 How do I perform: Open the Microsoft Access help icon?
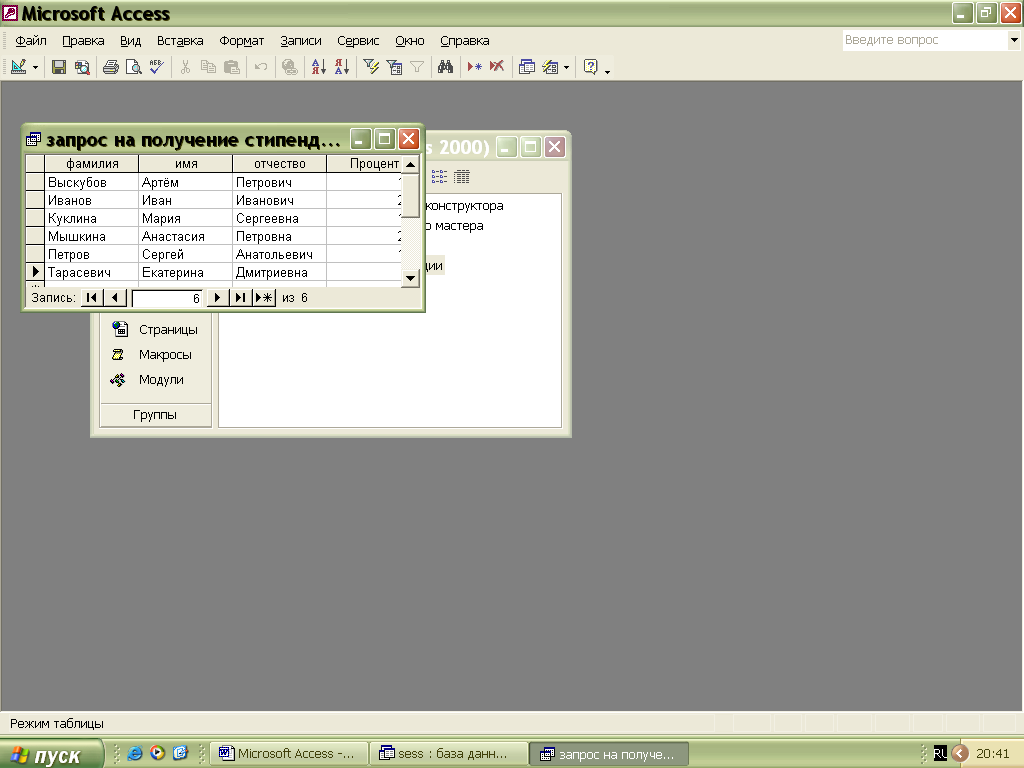point(590,67)
